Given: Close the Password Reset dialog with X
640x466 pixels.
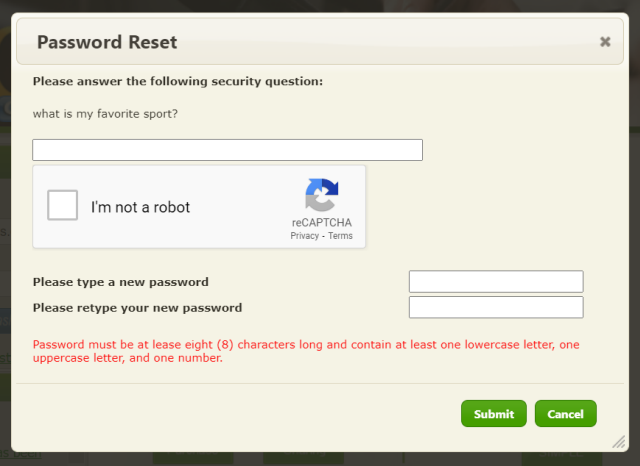Looking at the screenshot, I should (605, 42).
